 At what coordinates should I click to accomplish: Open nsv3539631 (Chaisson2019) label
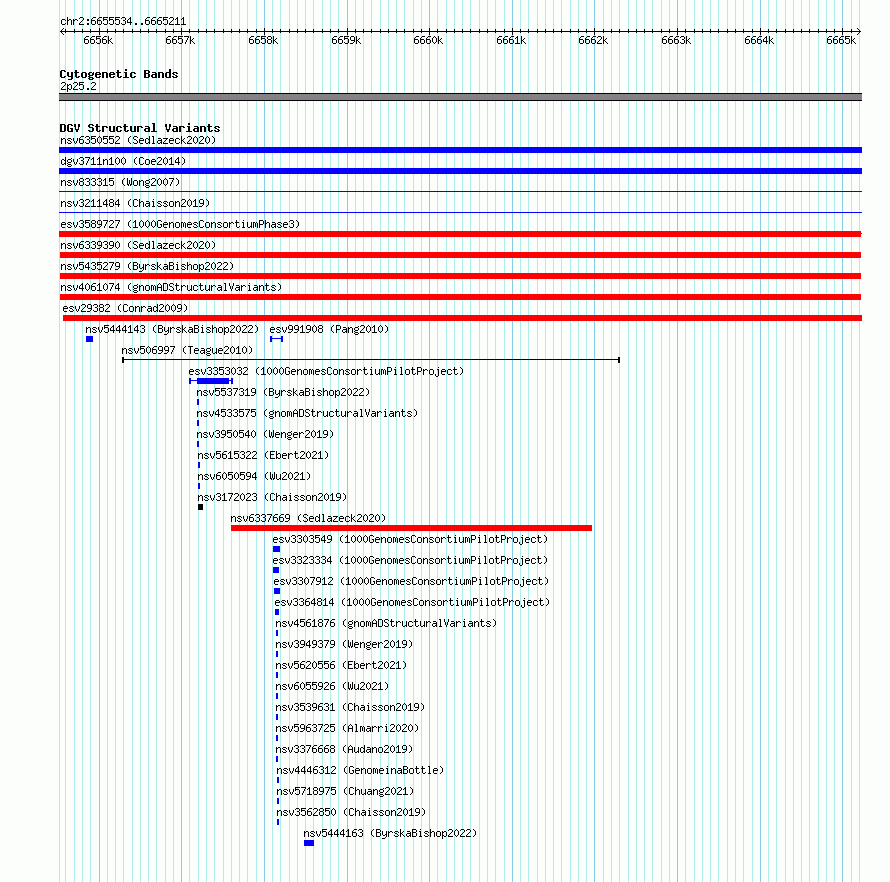(350, 707)
